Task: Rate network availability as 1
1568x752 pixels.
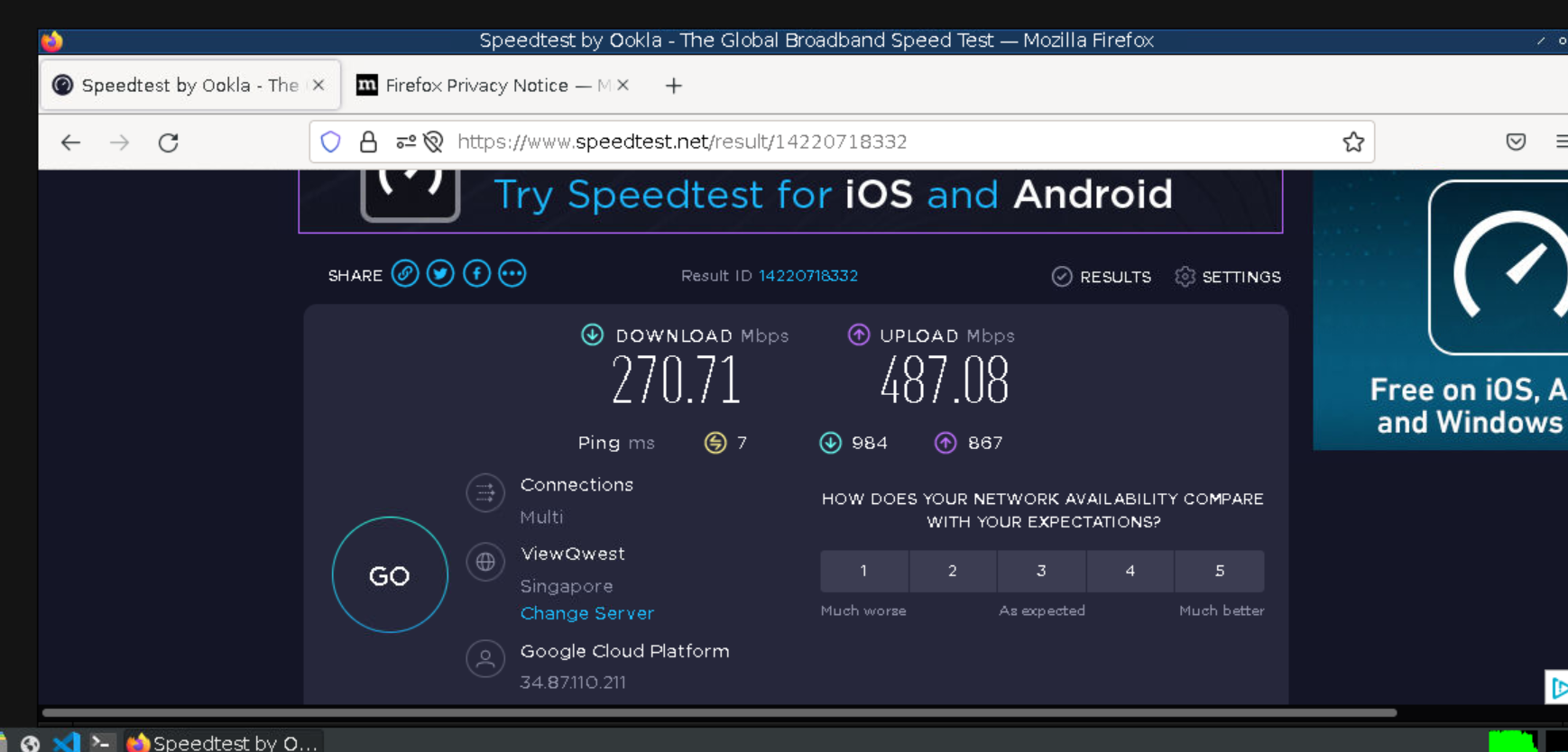Action: point(863,571)
